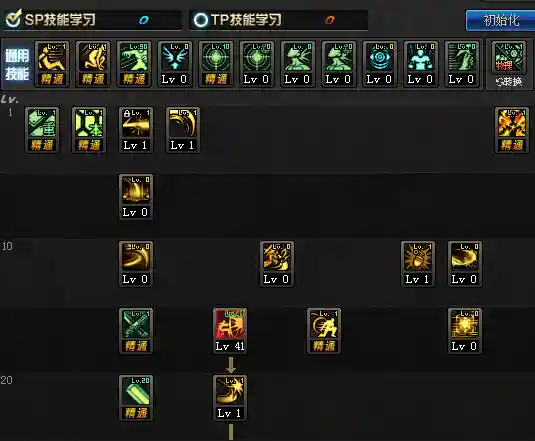Select the locked Lv 1 golden slash skill
Screen dimensions: 535x441
click(x=135, y=130)
